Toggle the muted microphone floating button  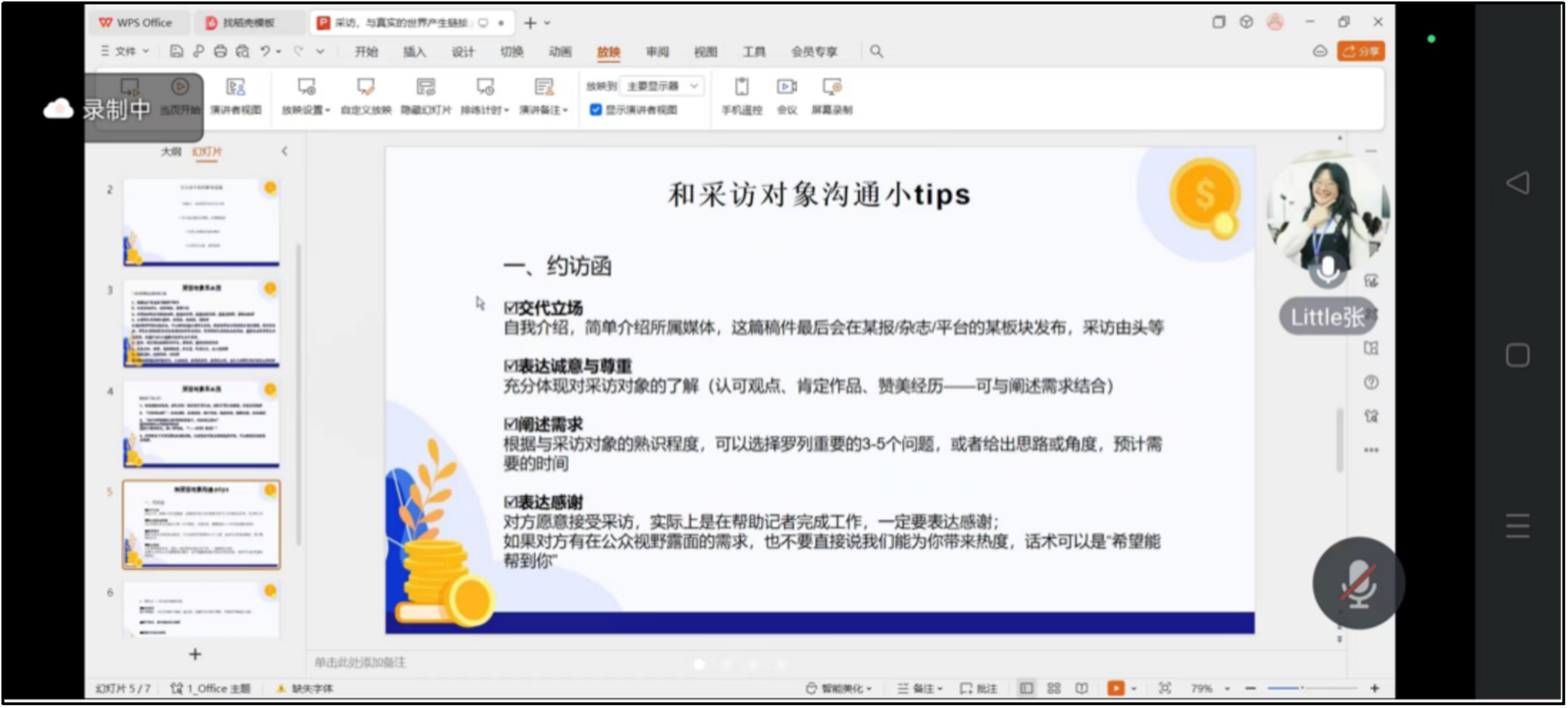(1358, 583)
